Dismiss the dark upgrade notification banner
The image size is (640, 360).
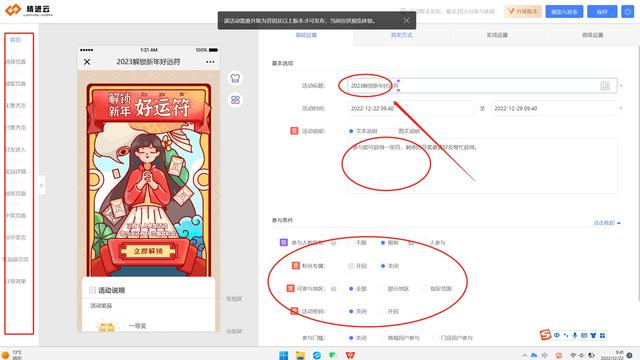406,20
